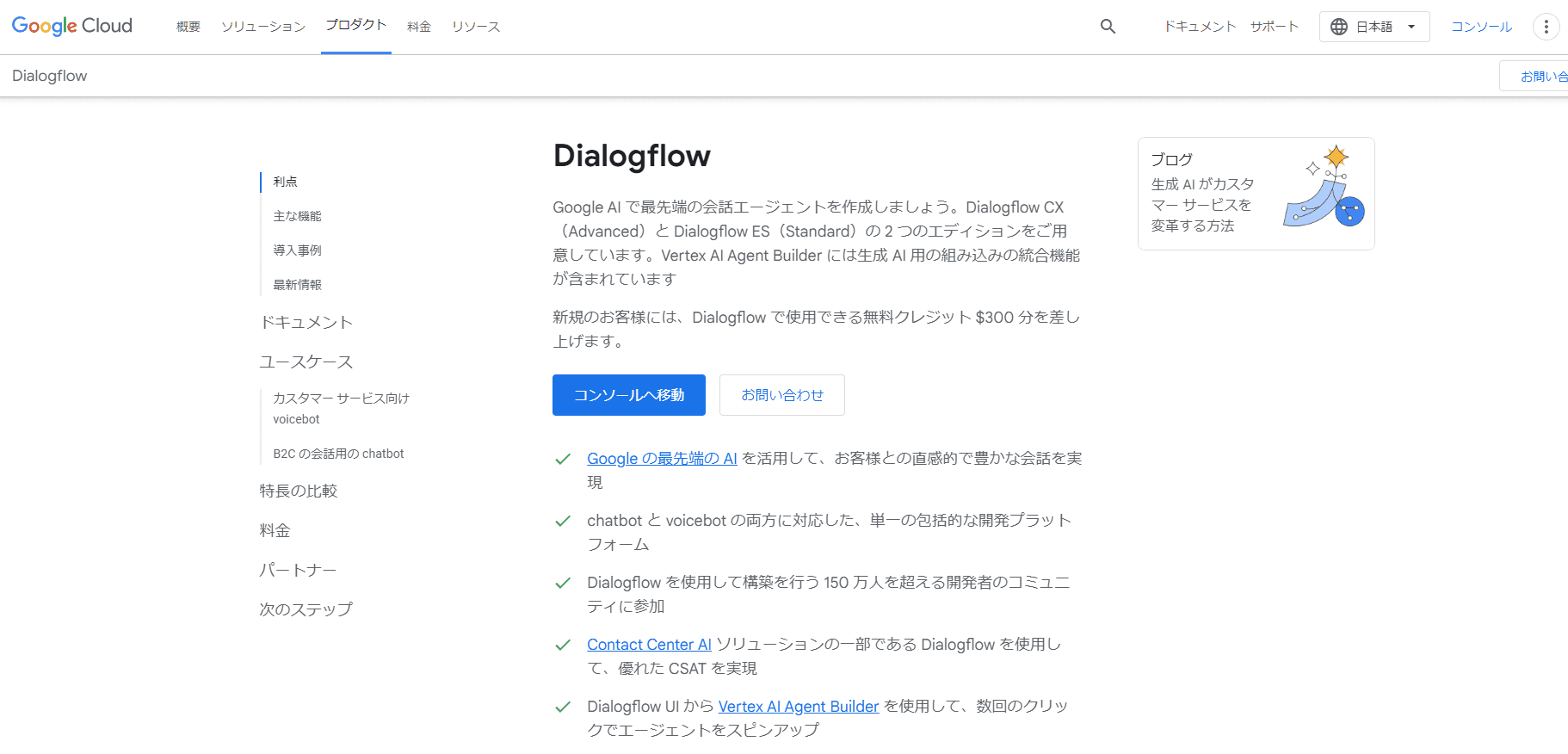Go to the コンソール header link
Image resolution: width=1568 pixels, height=754 pixels.
(x=1481, y=27)
